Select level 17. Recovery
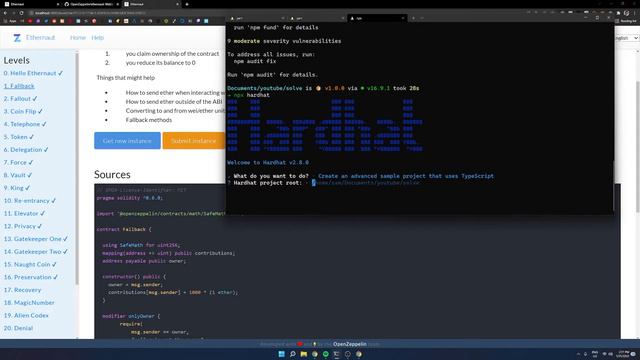Viewport: 640px width, 360px height. (x=22, y=290)
